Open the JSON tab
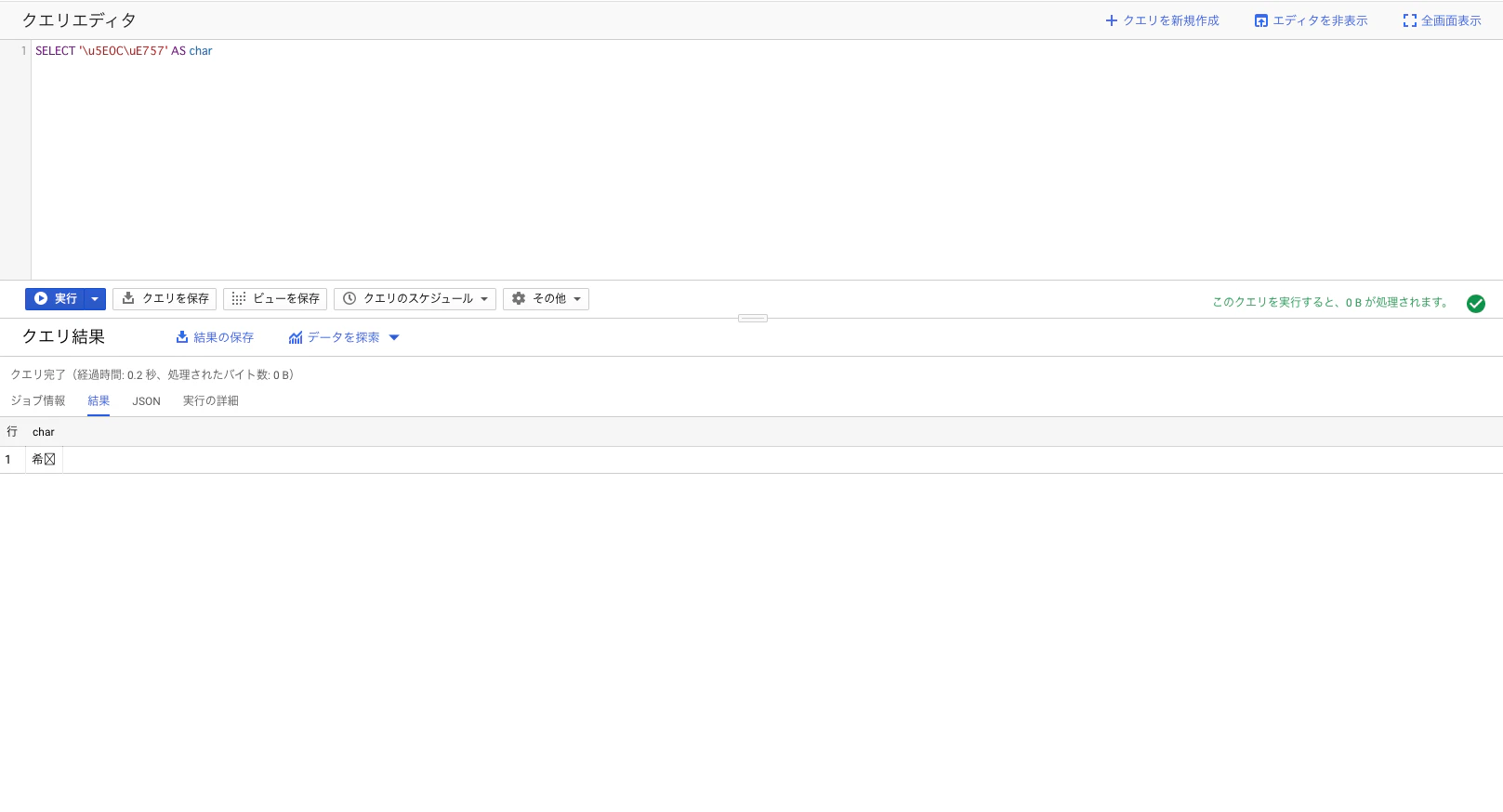Viewport: 1503px width, 812px height. click(146, 401)
